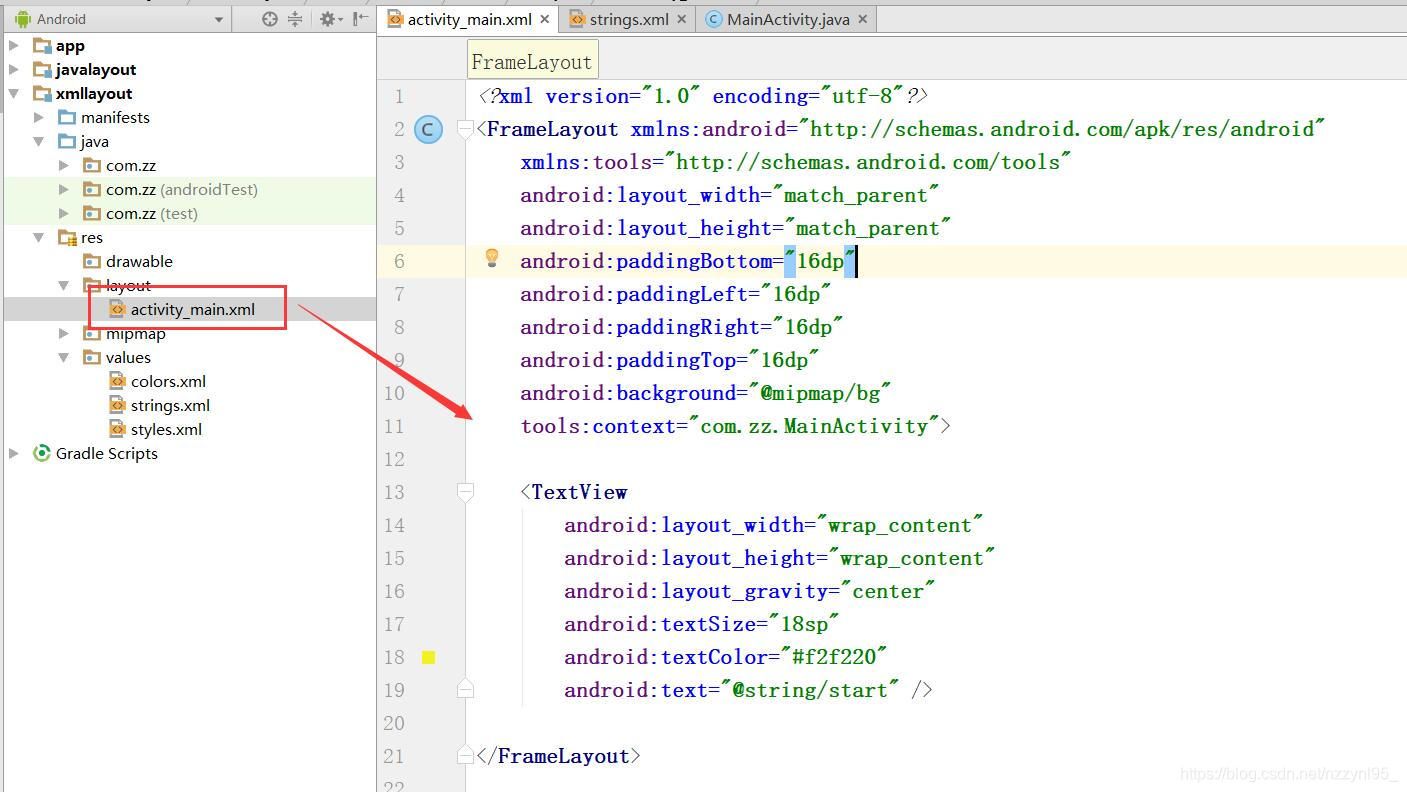This screenshot has height=792, width=1407.
Task: Select the manifests folder
Action: coord(115,117)
